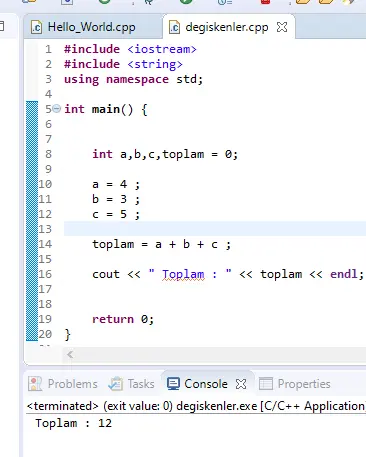
Task: Click the Console monitor icon
Action: (x=173, y=384)
